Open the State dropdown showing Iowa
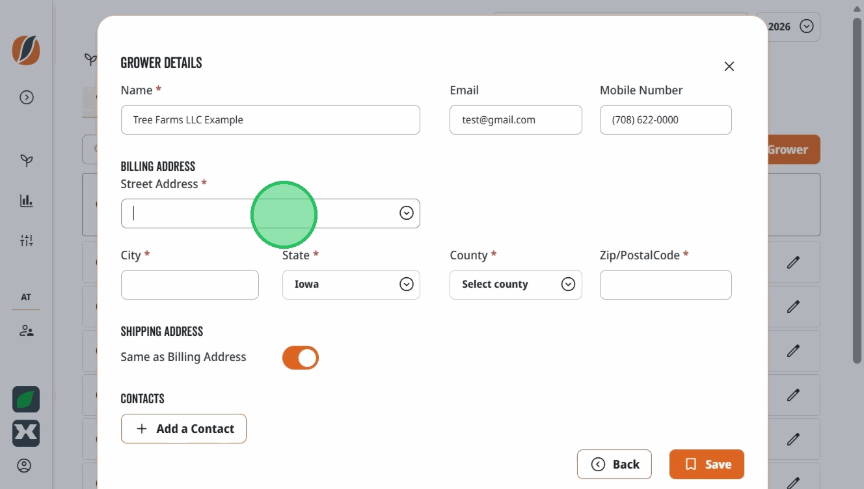864x489 pixels. click(x=351, y=284)
